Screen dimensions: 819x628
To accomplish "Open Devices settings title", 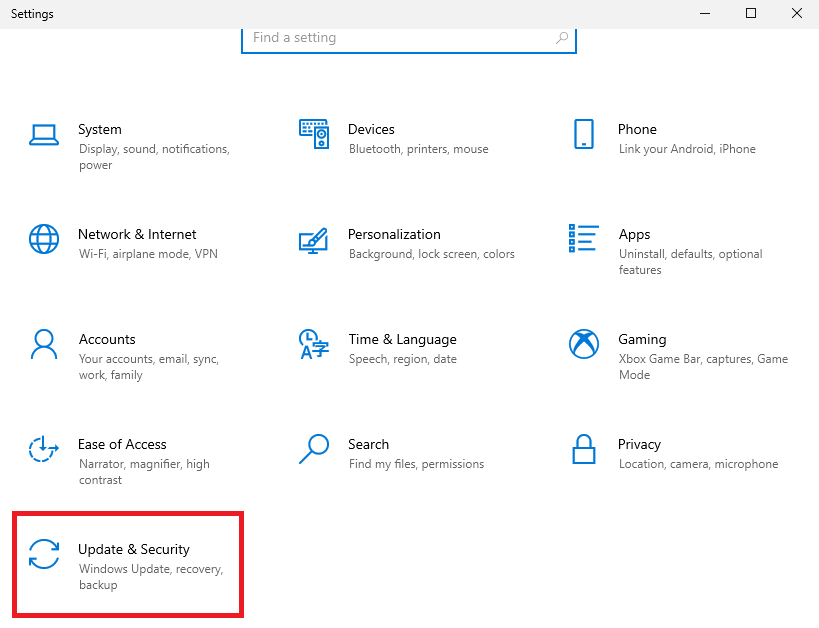I will click(371, 129).
